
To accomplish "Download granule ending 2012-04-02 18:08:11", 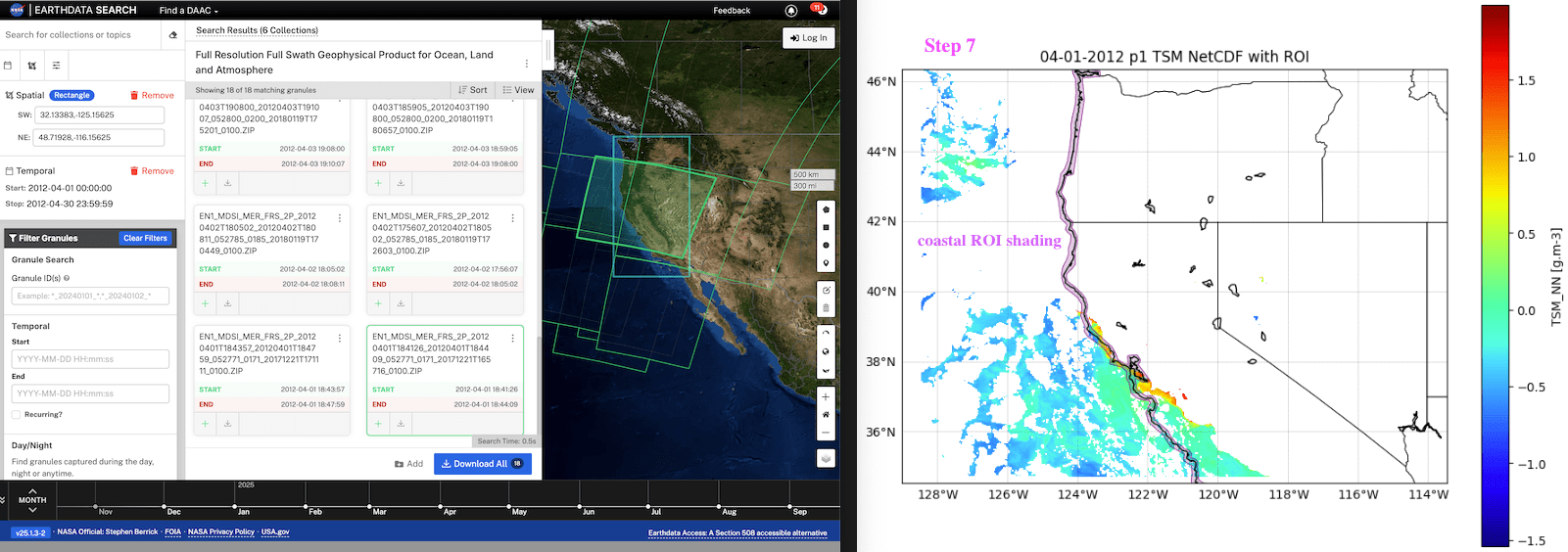I will 227,303.
